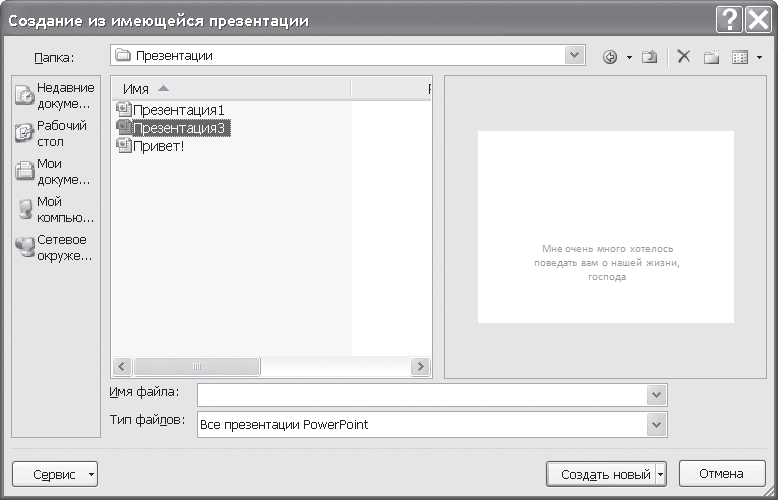This screenshot has width=778, height=500.
Task: Click the Views grid icon
Action: [x=740, y=58]
